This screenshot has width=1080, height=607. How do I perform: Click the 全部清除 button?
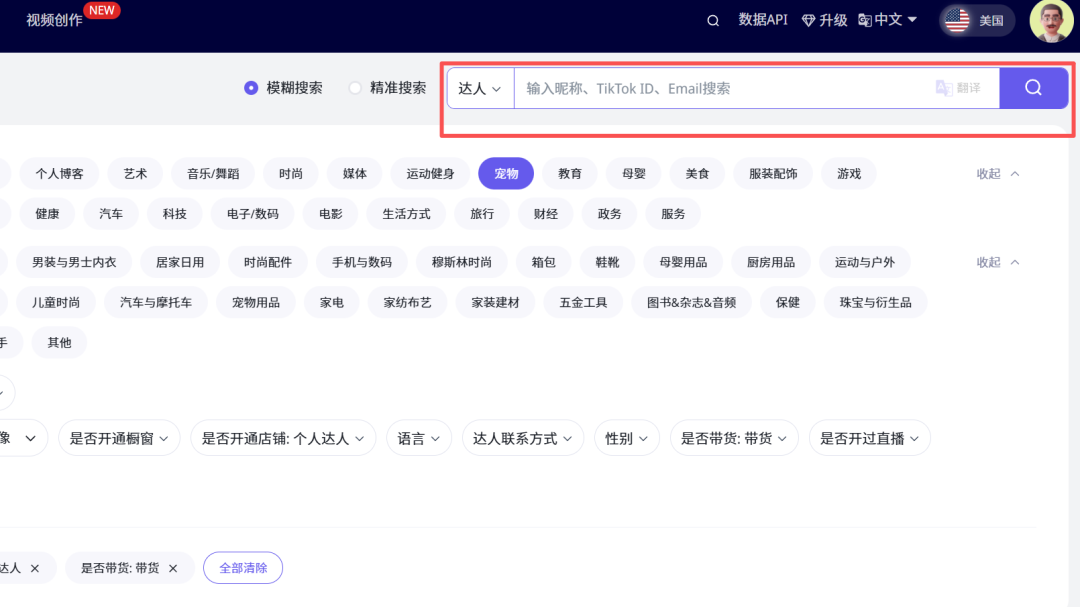243,568
